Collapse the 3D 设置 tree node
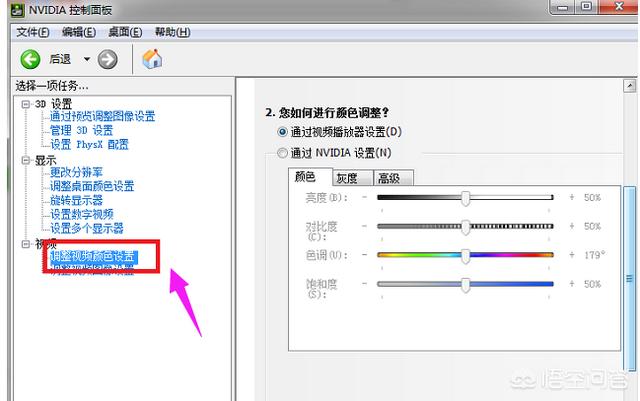This screenshot has width=640, height=401. pyautogui.click(x=26, y=104)
